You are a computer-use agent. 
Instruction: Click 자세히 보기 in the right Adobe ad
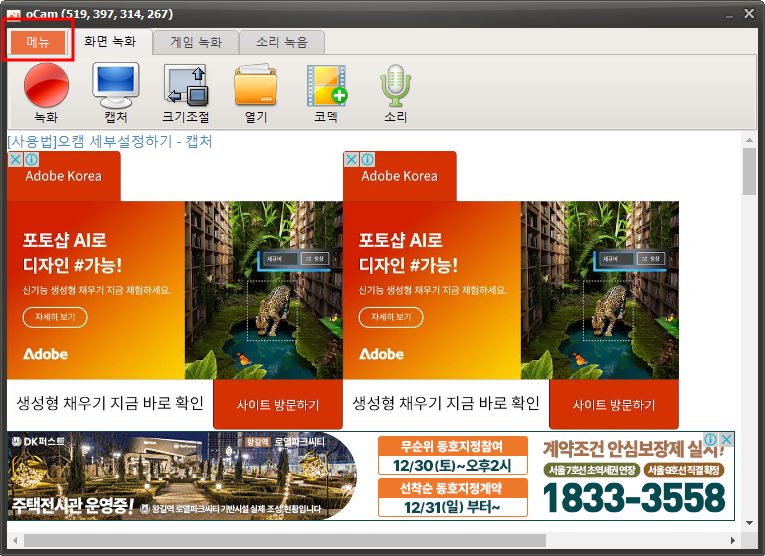click(x=391, y=317)
